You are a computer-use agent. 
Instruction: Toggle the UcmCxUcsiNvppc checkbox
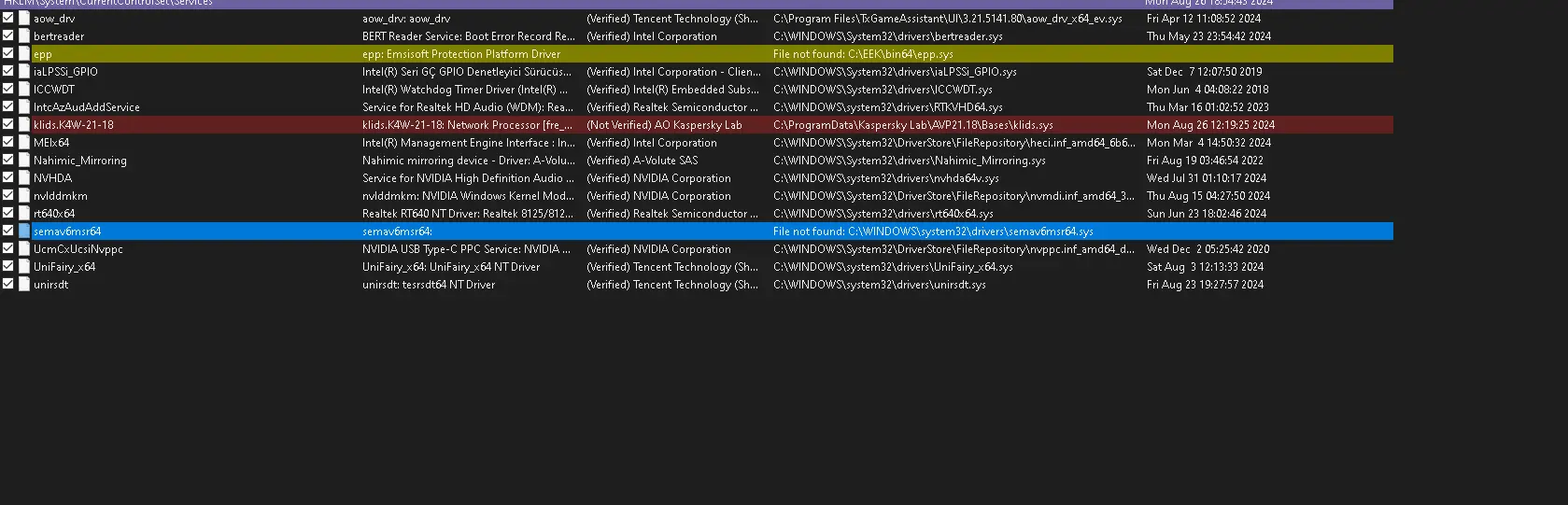click(x=8, y=248)
